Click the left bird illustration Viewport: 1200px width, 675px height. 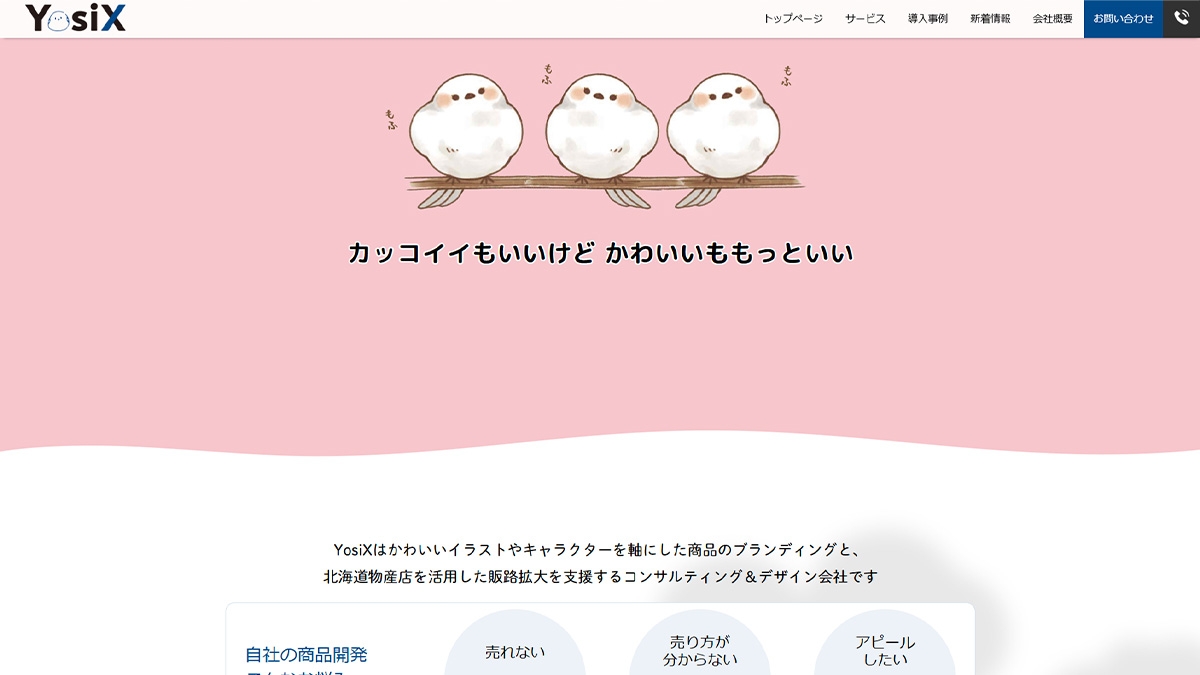click(x=467, y=126)
